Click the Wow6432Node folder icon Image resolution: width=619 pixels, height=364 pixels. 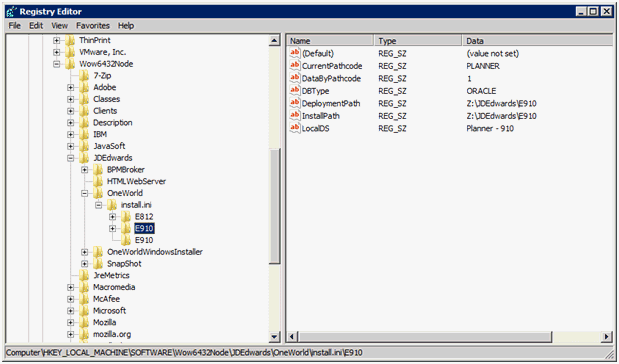[70, 64]
